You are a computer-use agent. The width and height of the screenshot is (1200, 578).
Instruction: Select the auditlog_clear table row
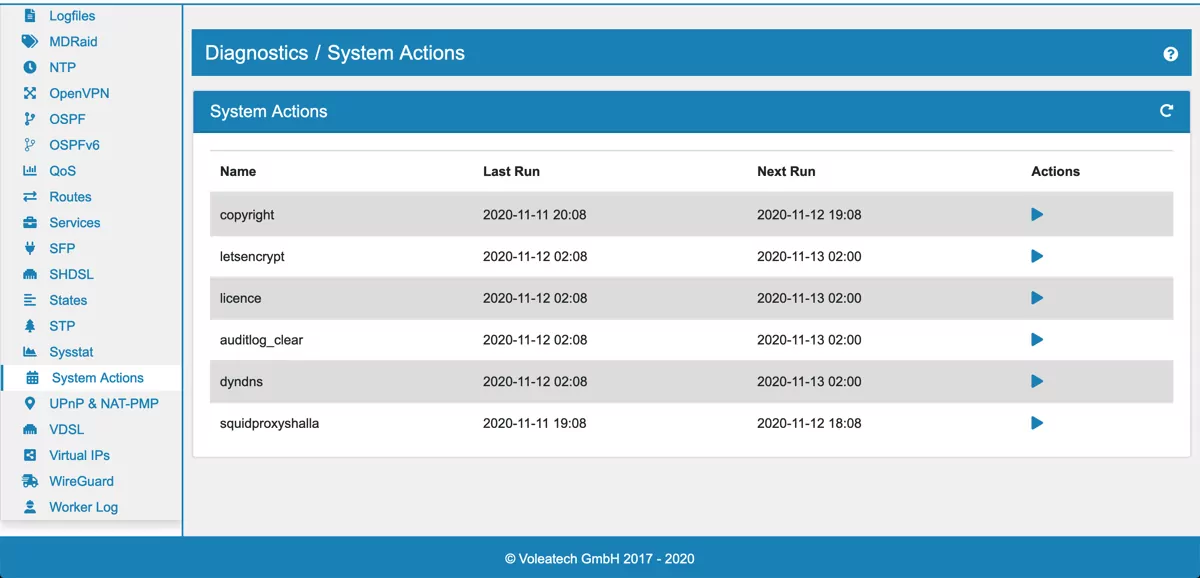pos(600,339)
